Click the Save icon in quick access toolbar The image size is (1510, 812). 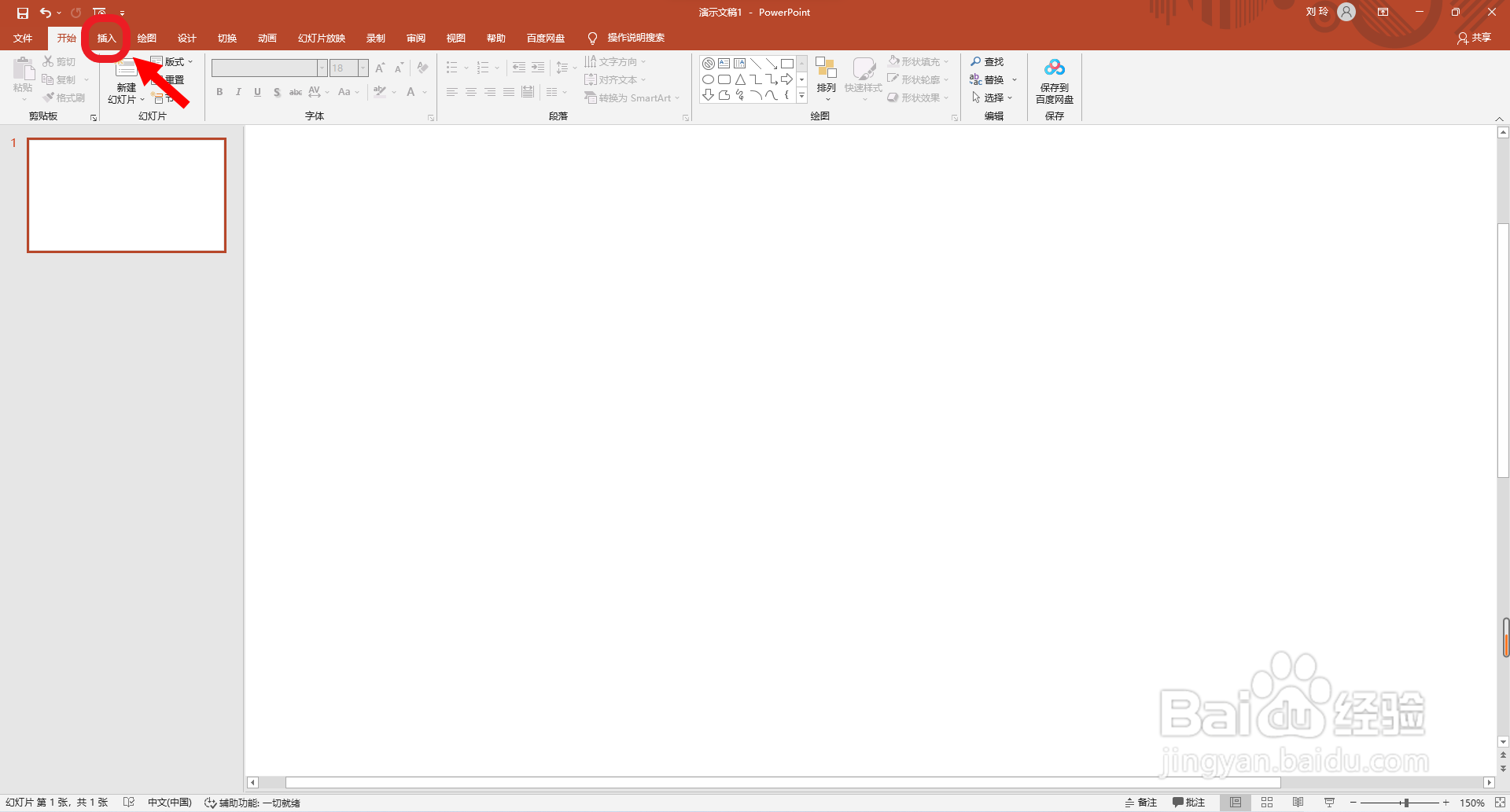(x=23, y=13)
